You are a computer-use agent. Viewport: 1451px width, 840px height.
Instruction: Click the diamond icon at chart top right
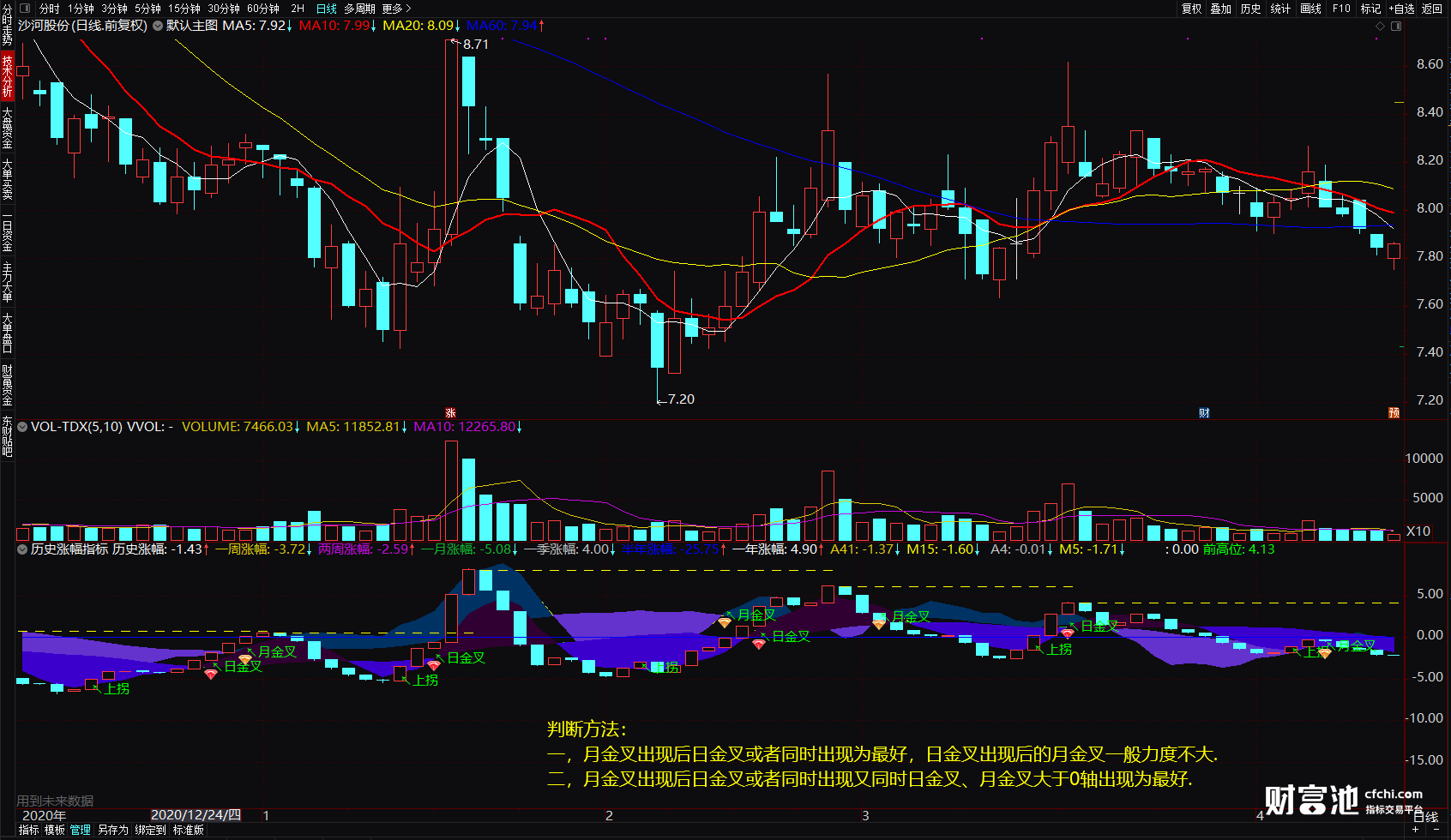tap(1380, 27)
